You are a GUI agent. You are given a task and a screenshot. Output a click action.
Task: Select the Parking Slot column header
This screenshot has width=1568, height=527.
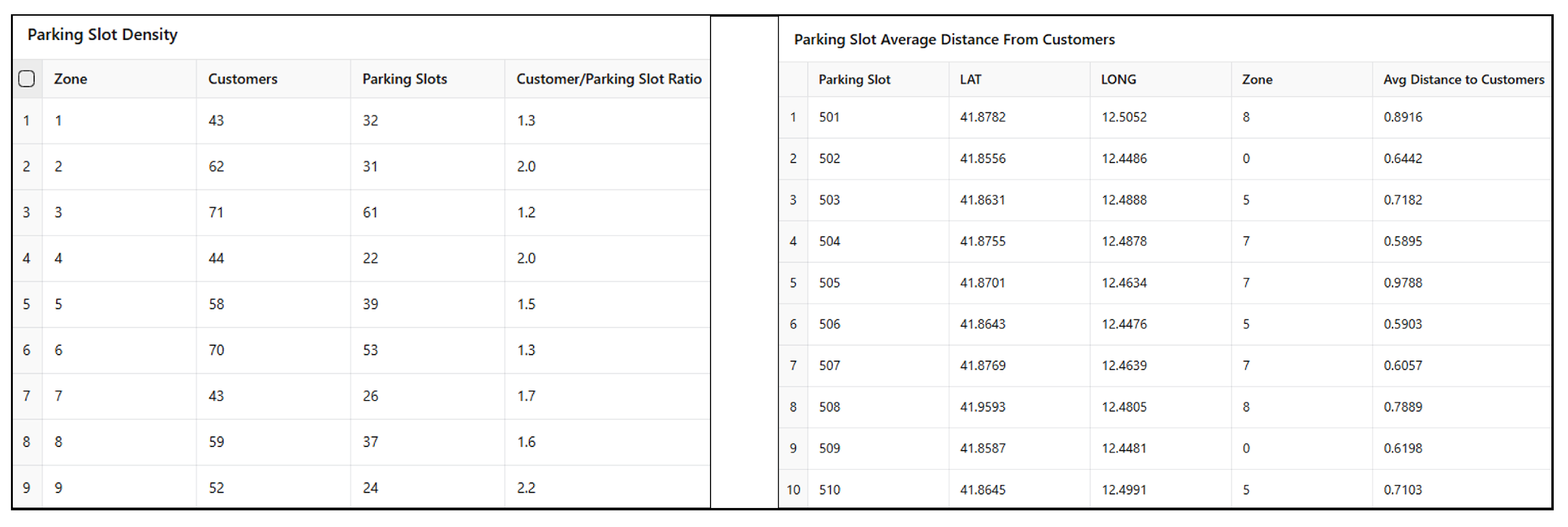pos(854,80)
